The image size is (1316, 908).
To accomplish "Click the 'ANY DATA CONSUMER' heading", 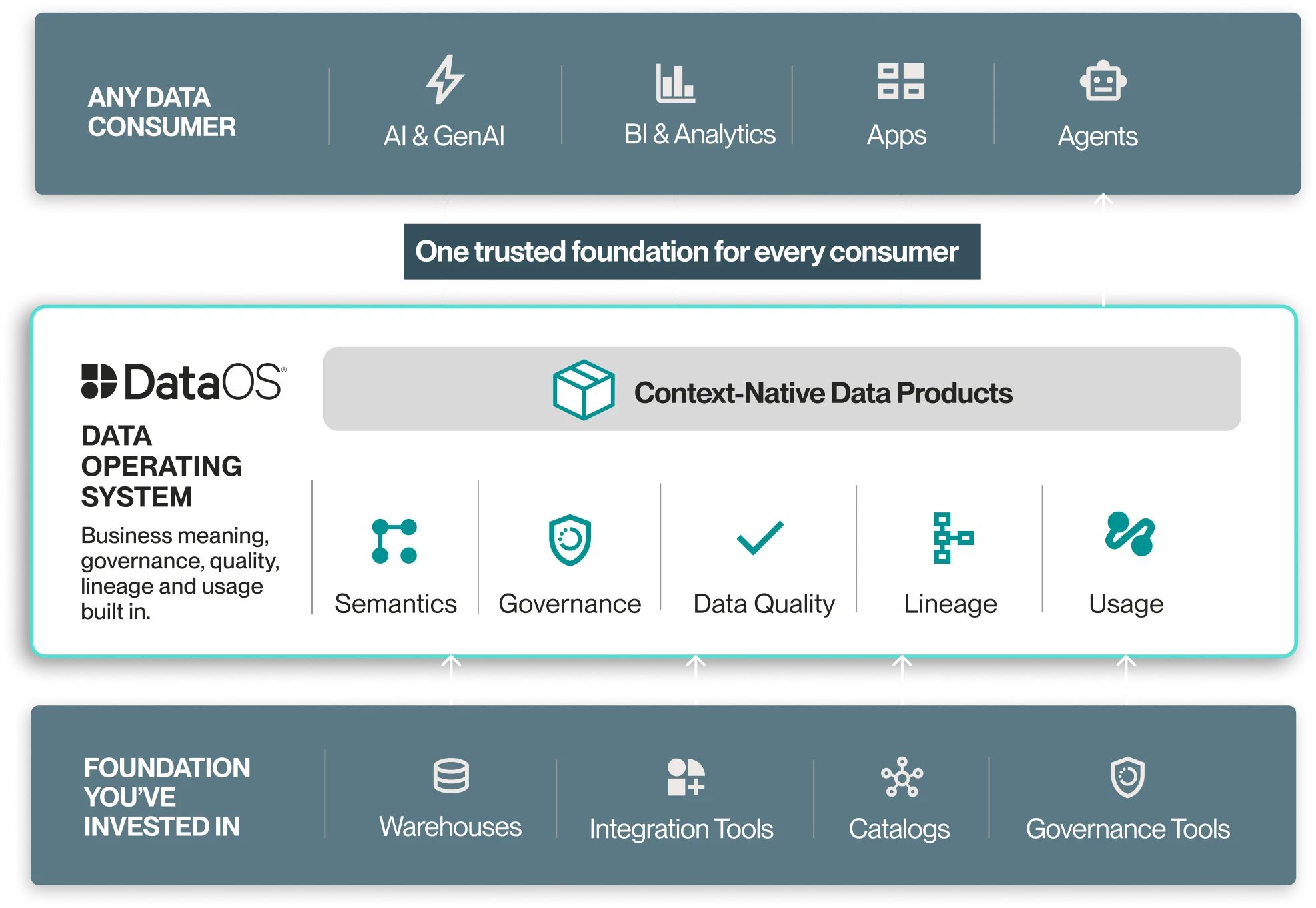I will [161, 112].
